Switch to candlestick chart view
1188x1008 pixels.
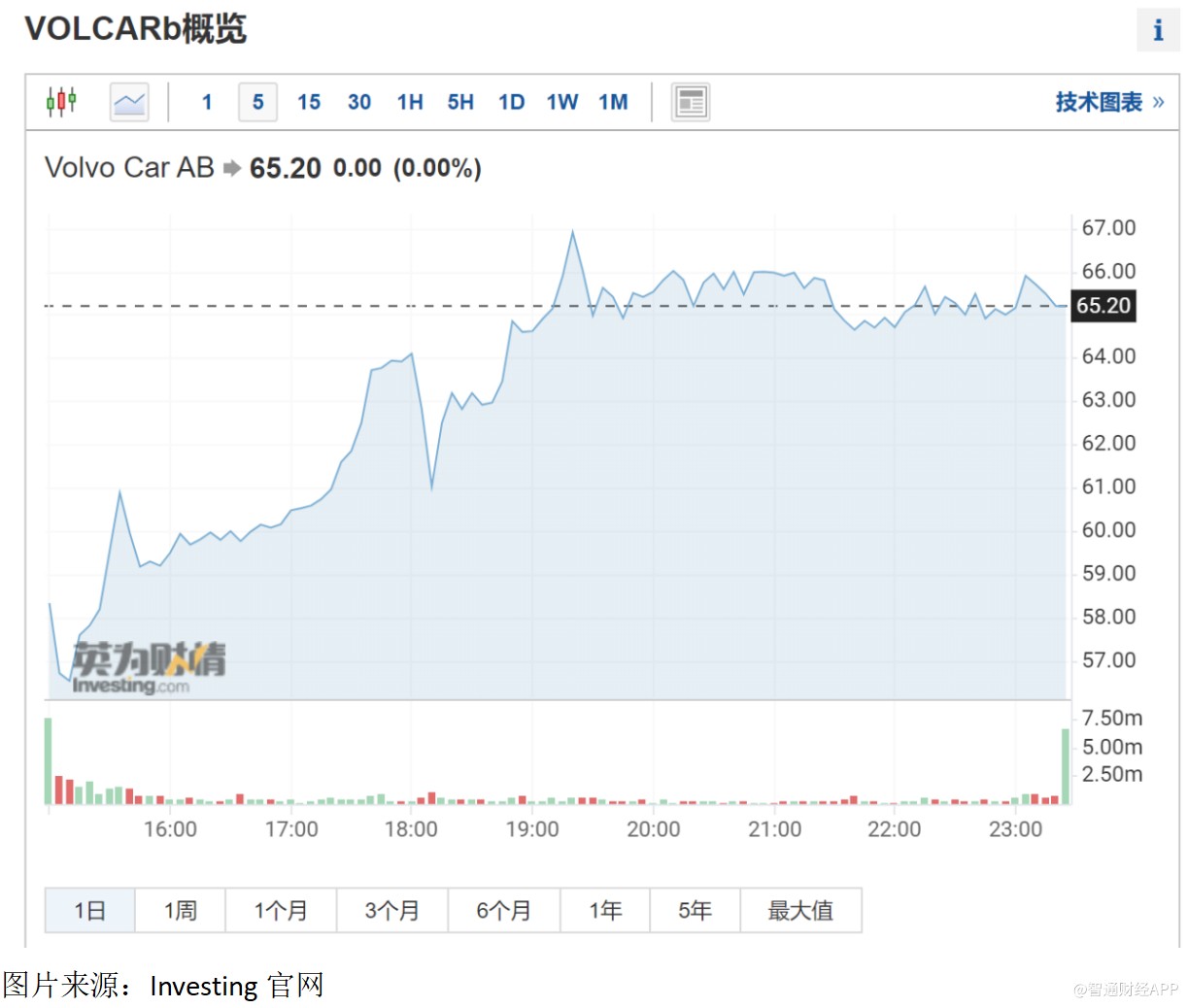61,101
